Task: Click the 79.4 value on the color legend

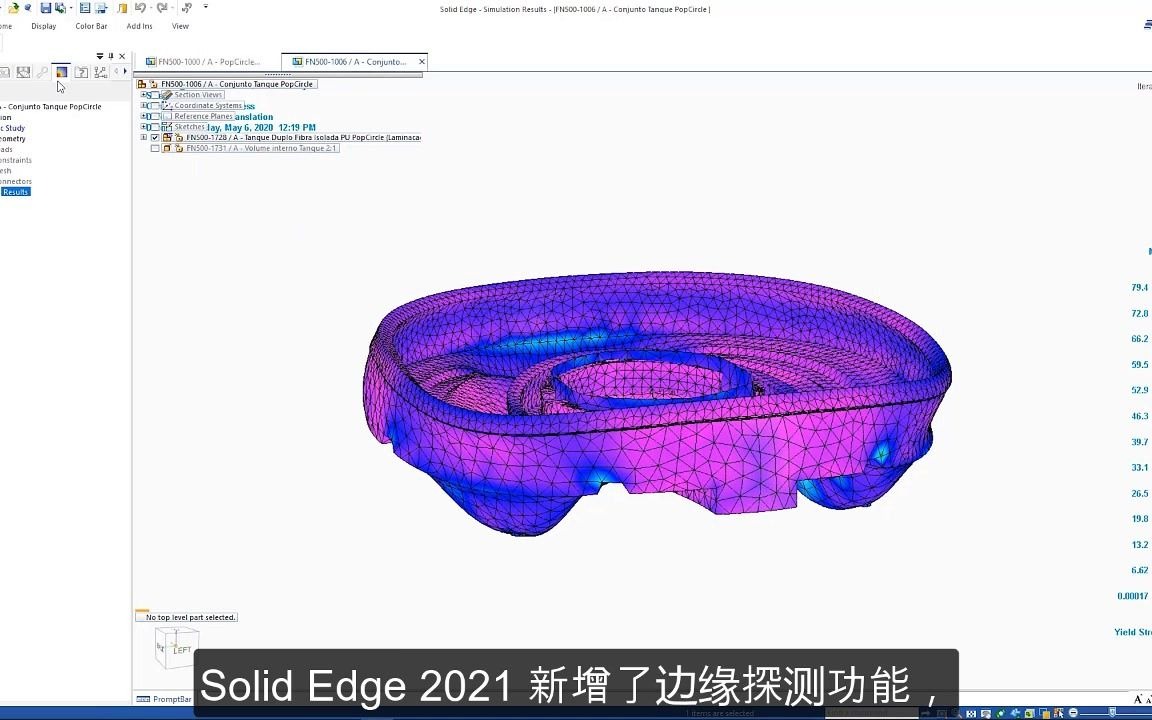Action: 1139,287
